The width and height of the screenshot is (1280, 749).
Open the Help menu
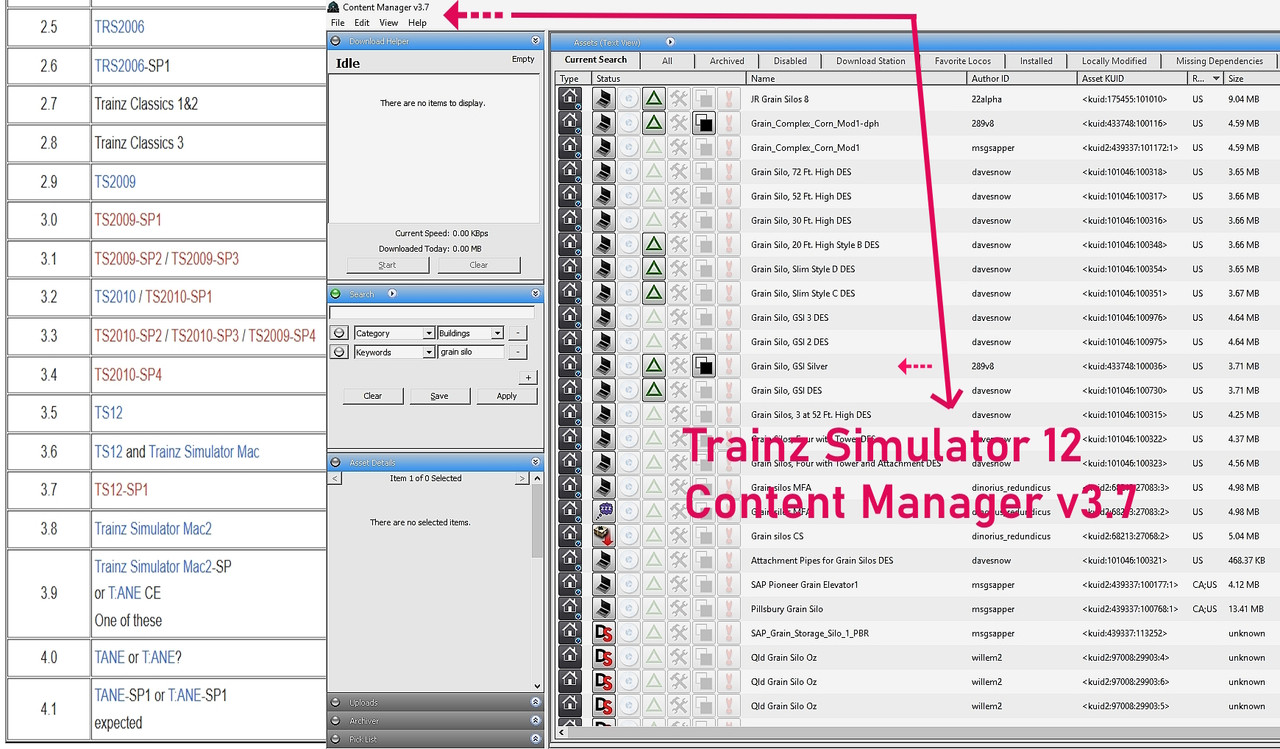[x=417, y=22]
